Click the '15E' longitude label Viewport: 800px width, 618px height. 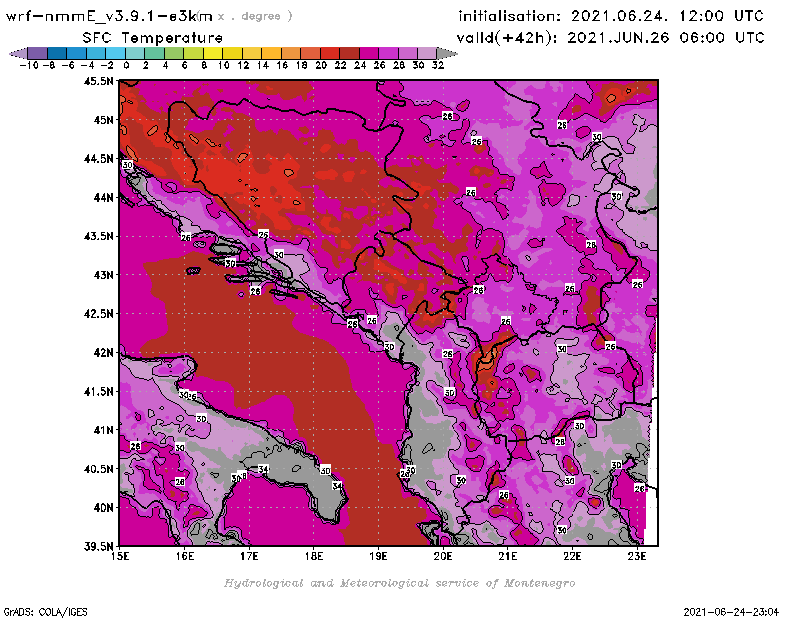[x=120, y=556]
